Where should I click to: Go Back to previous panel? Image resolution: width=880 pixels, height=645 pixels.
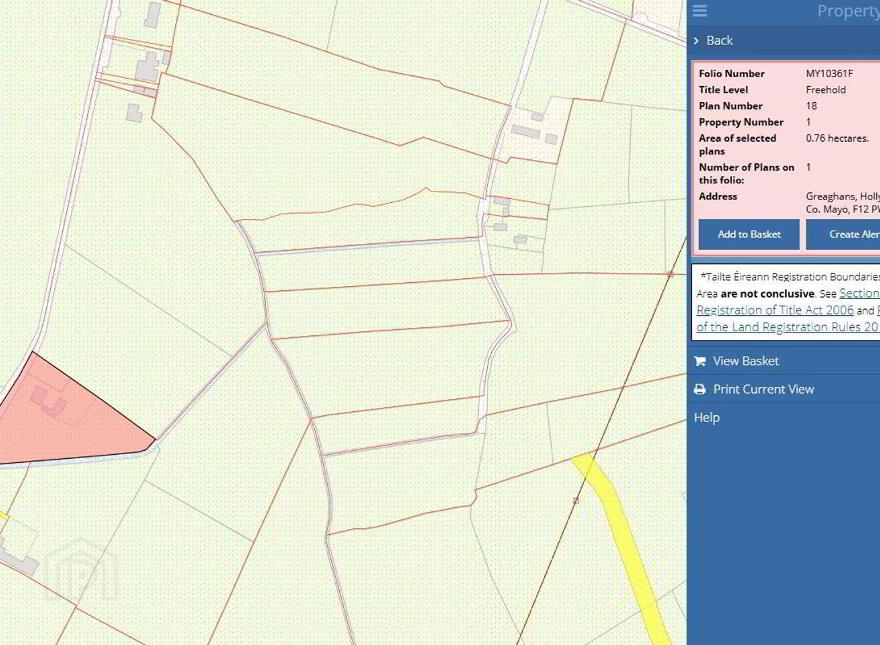(719, 40)
